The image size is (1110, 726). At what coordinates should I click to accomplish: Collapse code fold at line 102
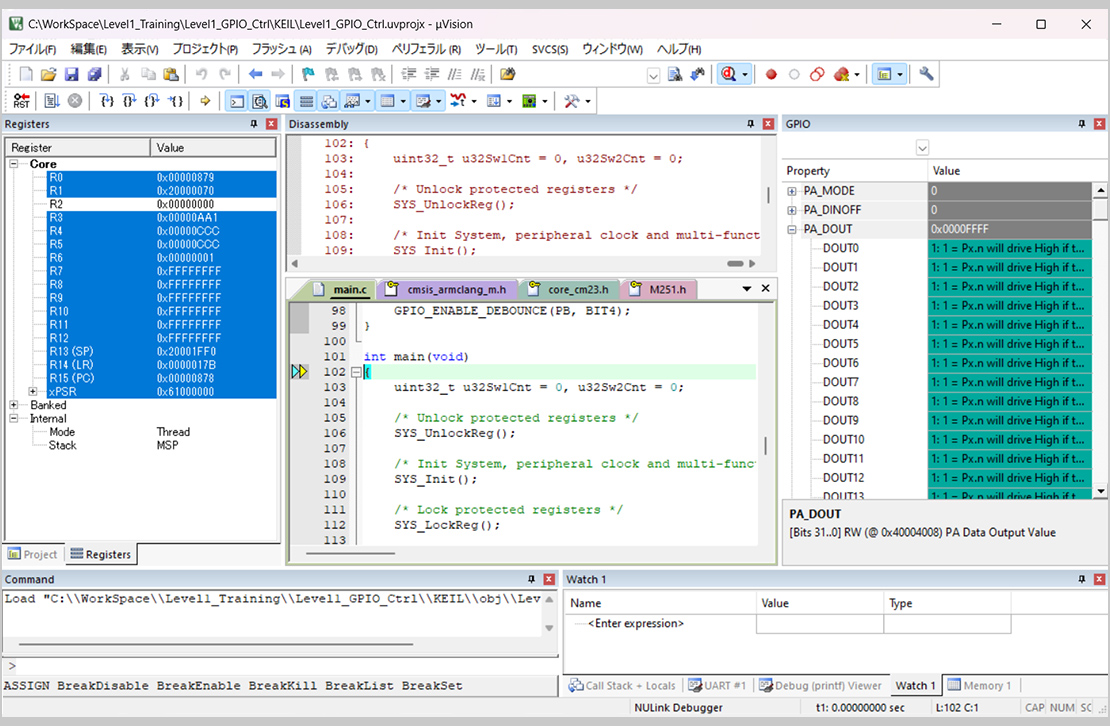(x=356, y=371)
